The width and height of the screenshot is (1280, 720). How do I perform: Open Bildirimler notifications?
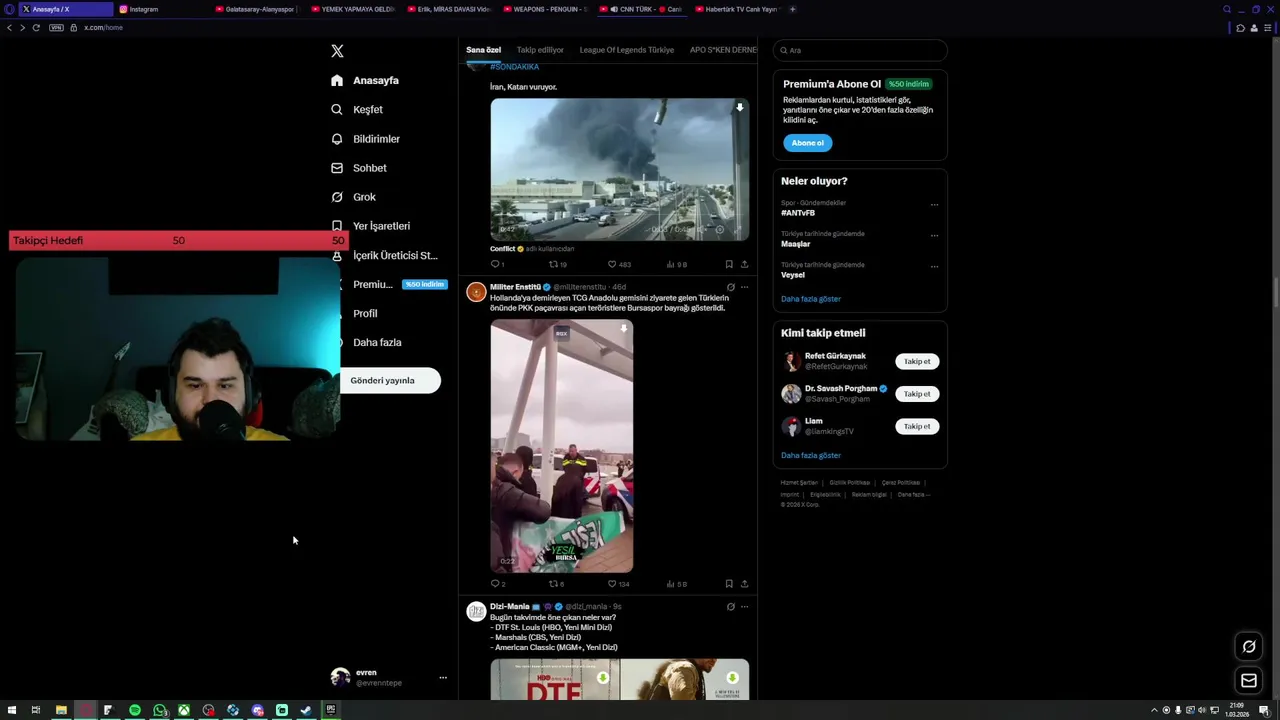tap(365, 139)
